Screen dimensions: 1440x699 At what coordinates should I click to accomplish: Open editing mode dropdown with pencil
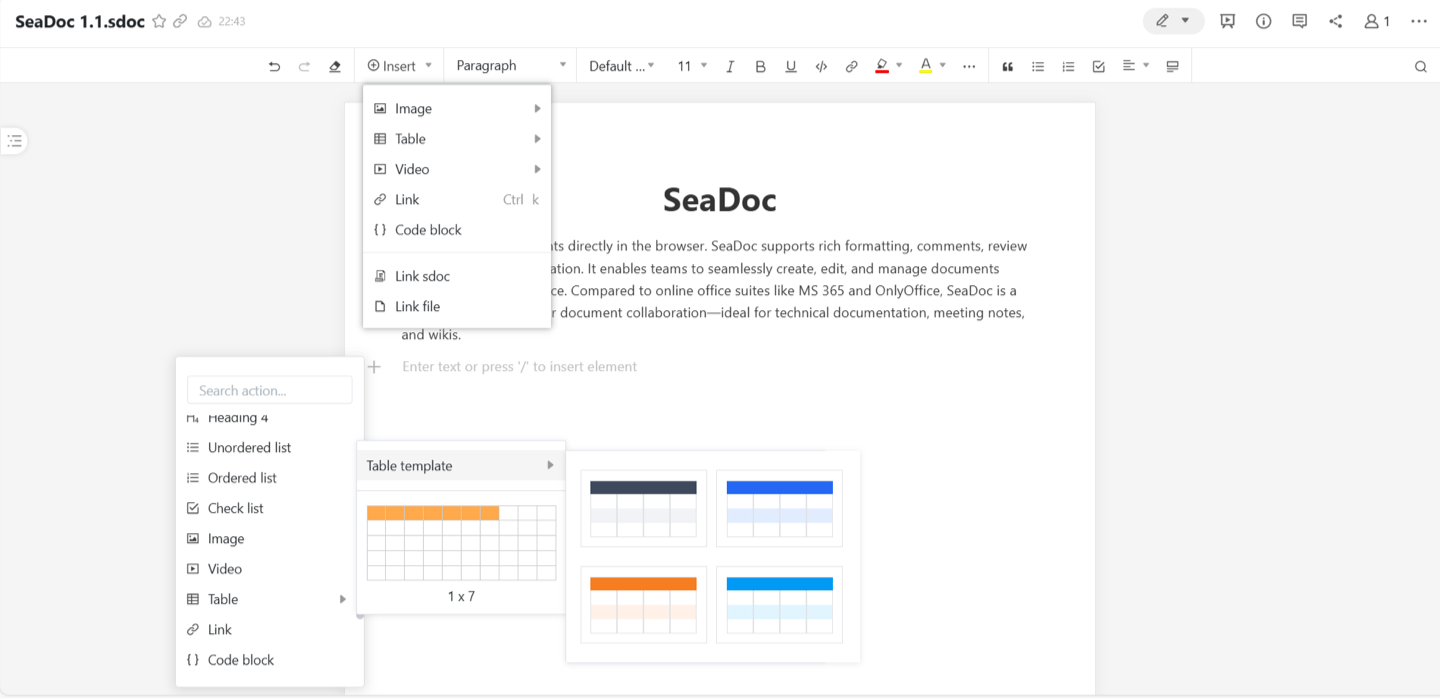[1174, 21]
